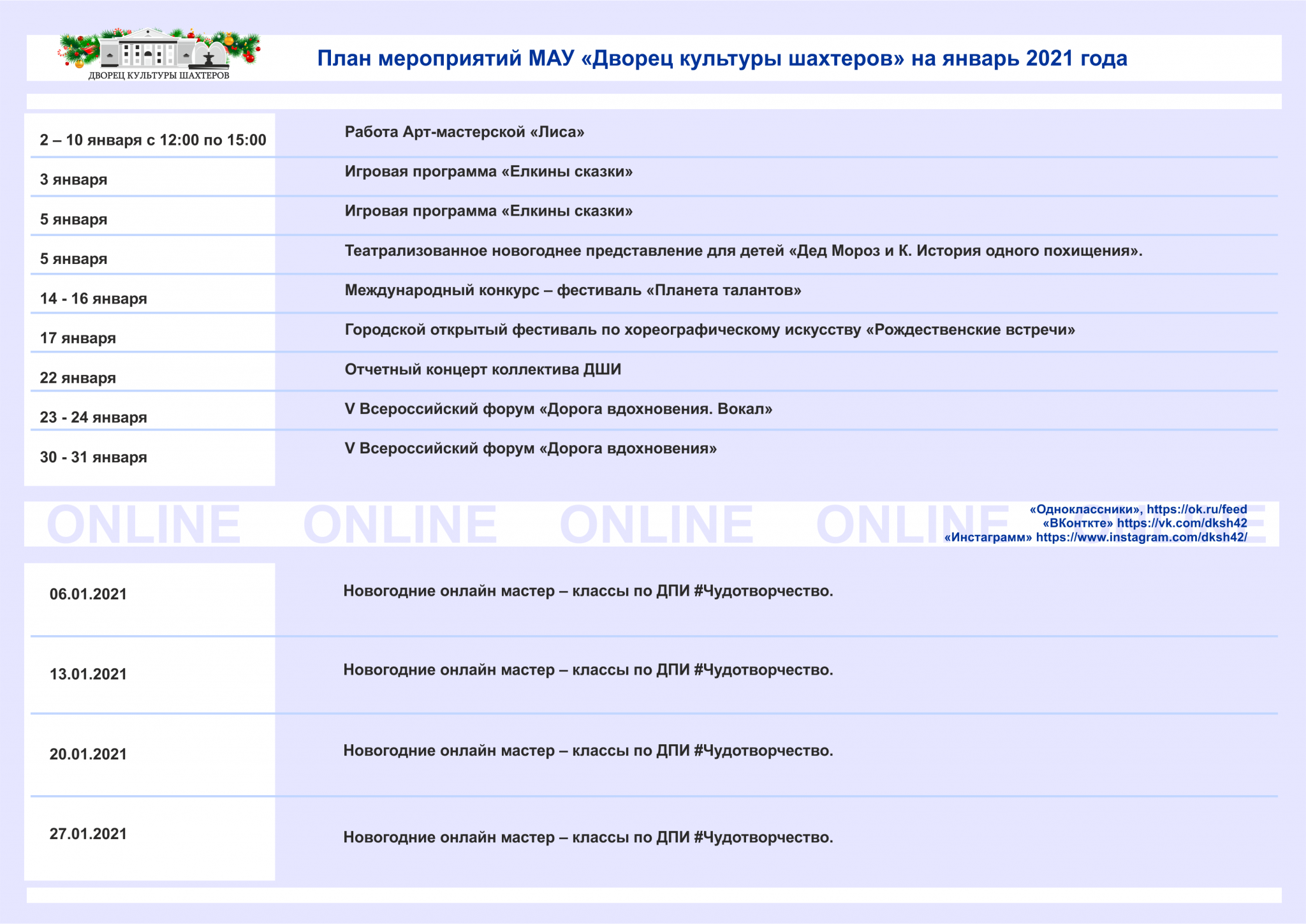Click the Дворец культуры шахтеров logo
Screen dimensions: 1306x924
[159, 54]
